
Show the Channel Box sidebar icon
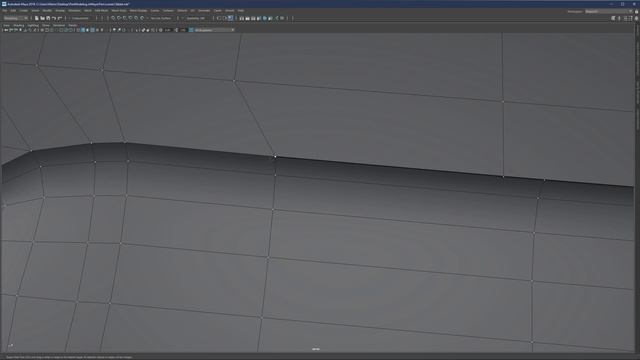click(636, 18)
